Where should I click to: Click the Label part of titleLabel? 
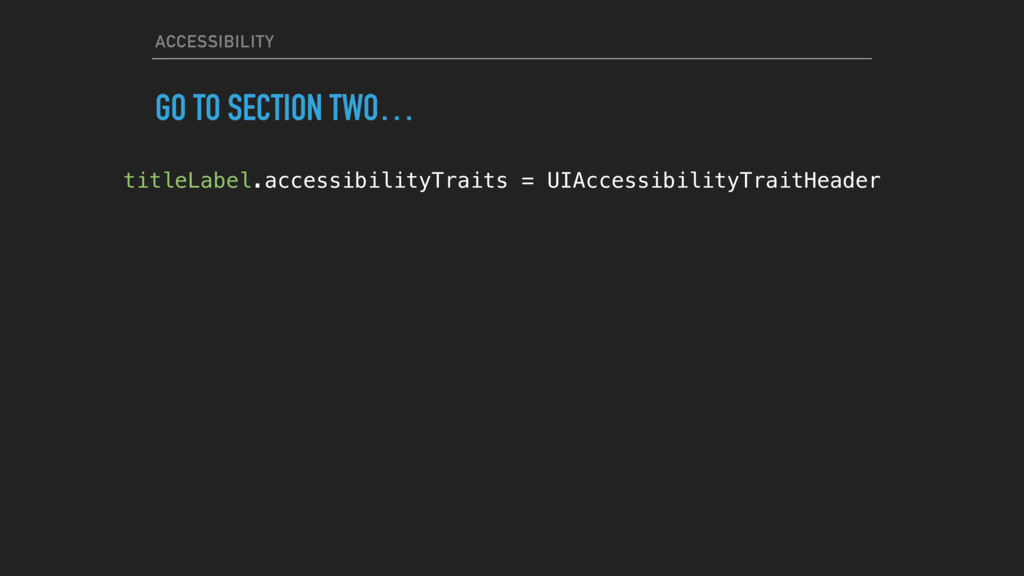(x=219, y=180)
